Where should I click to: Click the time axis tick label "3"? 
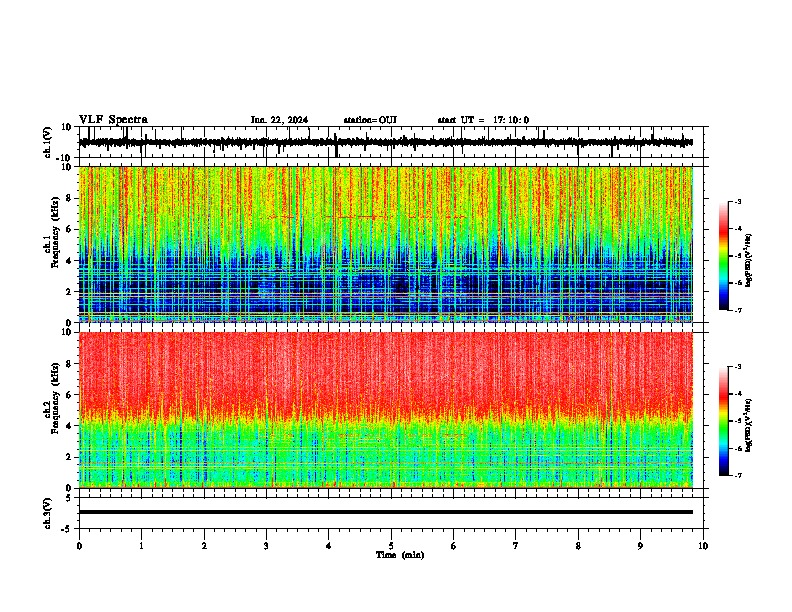[266, 546]
